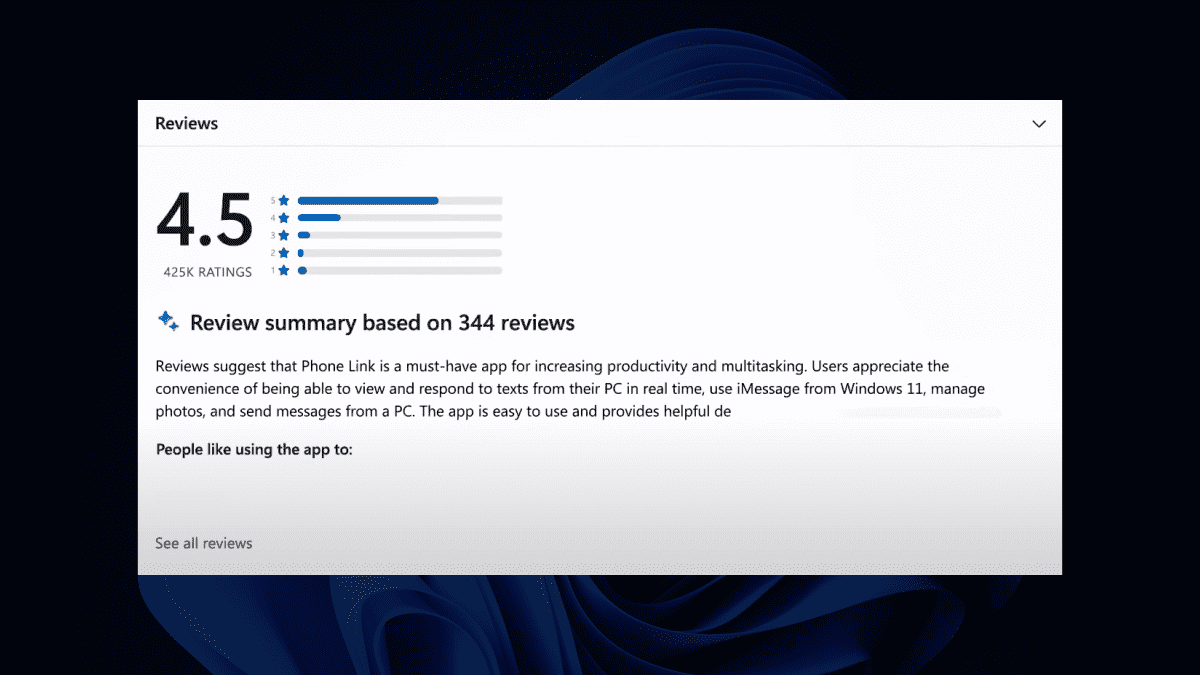Click the review summary paragraph about Phone Link
Viewport: 1200px width, 675px height.
tap(570, 389)
